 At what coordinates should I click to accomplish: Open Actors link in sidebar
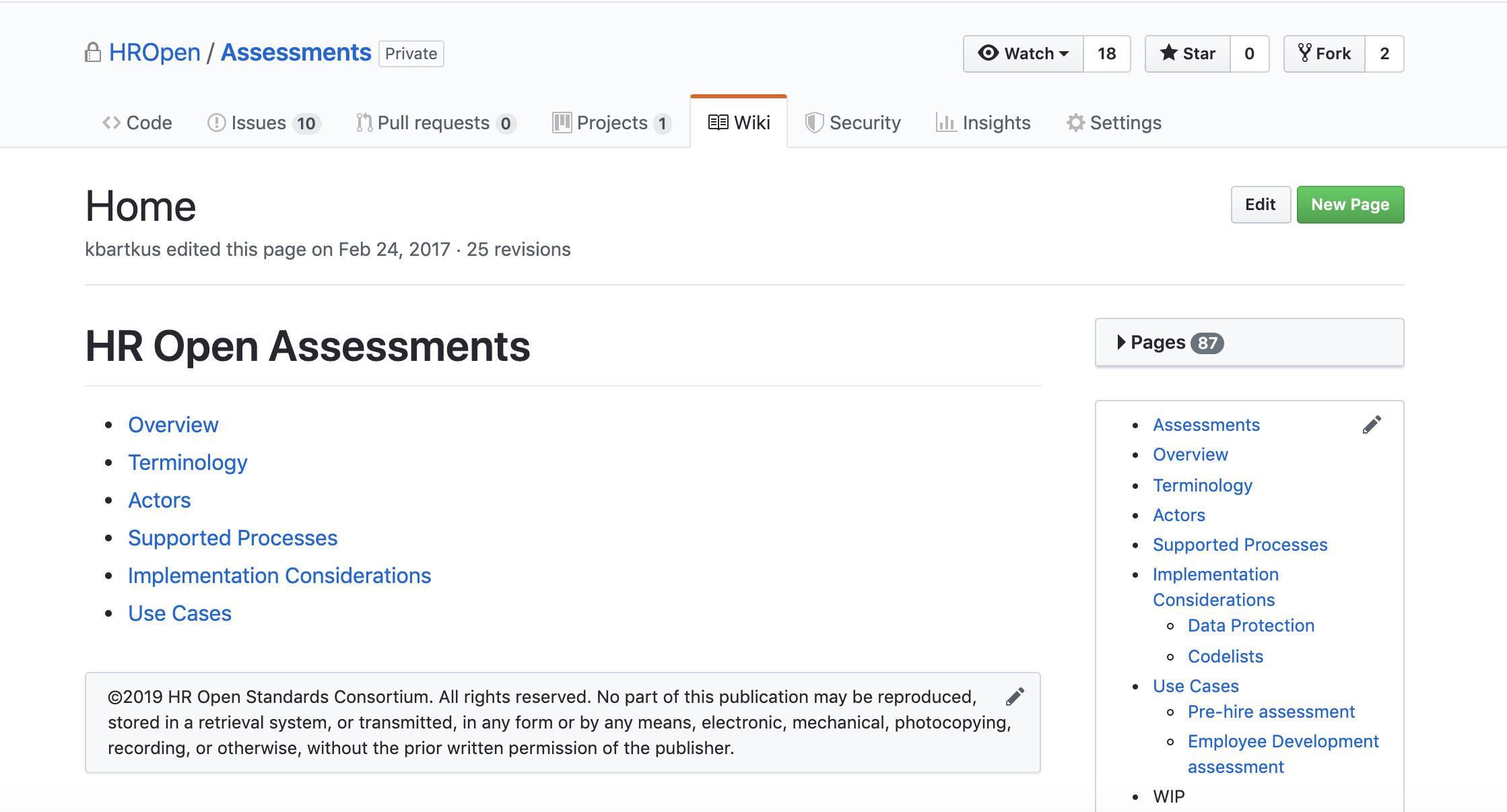pyautogui.click(x=1179, y=515)
